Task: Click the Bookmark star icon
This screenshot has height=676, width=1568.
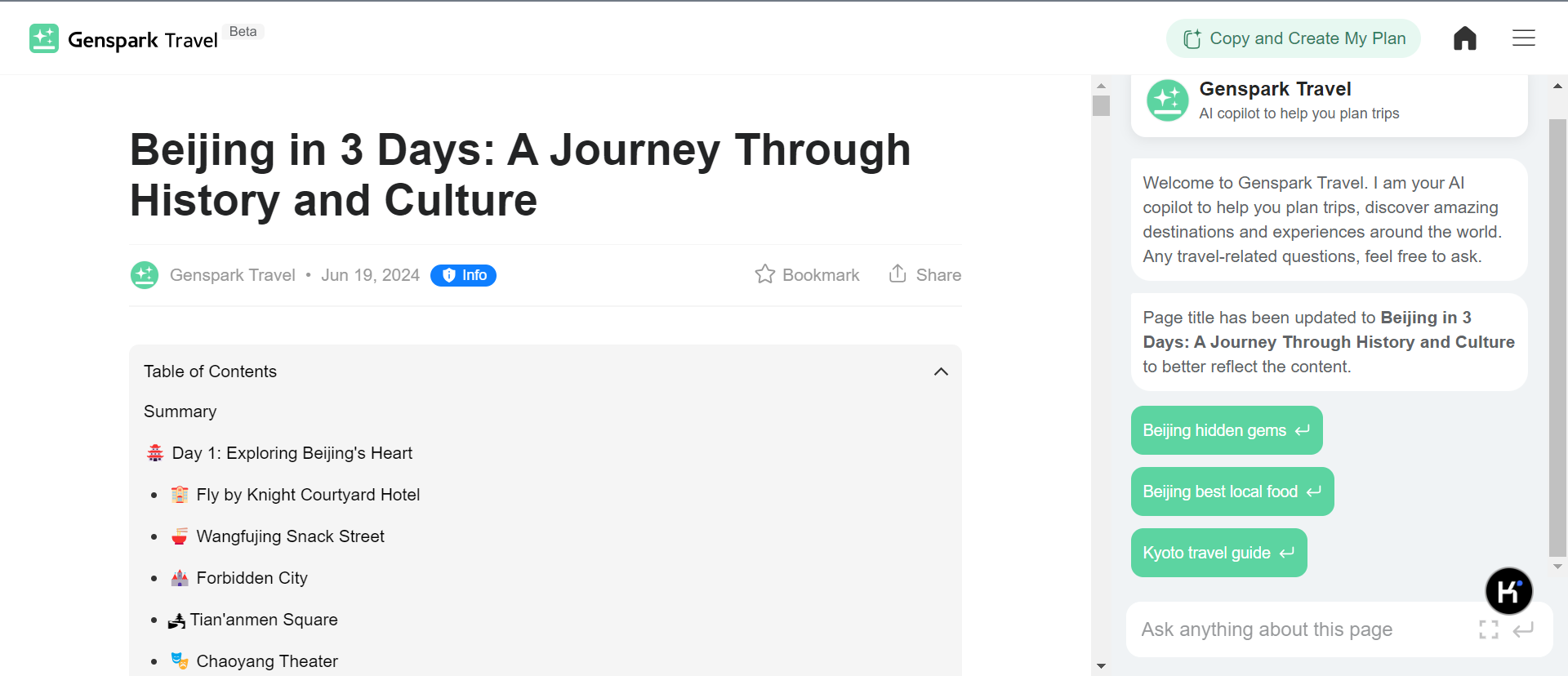Action: click(x=764, y=274)
